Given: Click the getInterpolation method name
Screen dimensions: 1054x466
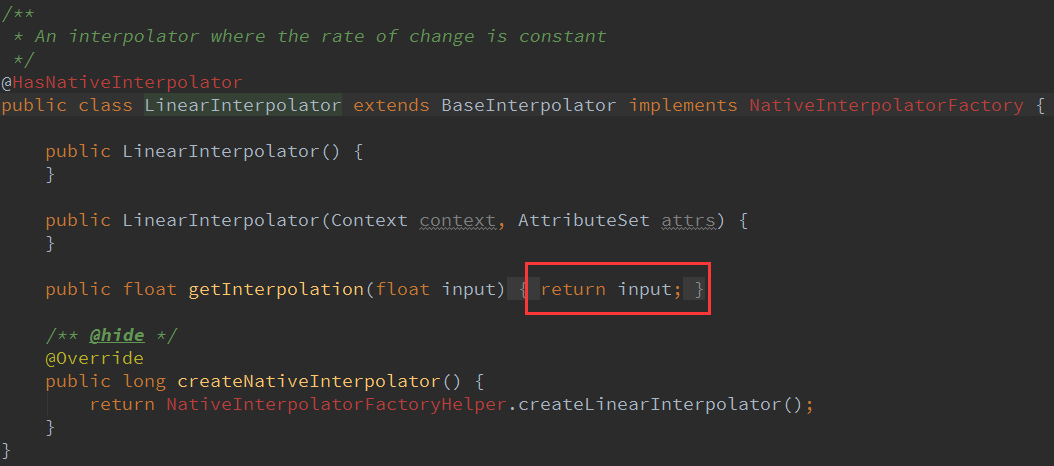Looking at the screenshot, I should click(275, 289).
